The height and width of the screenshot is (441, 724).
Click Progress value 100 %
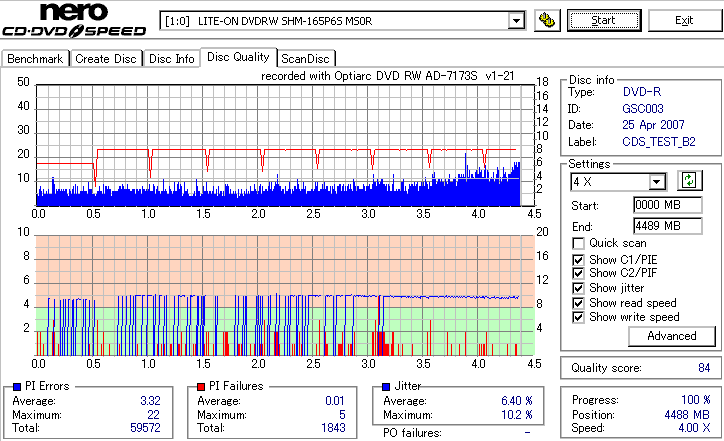click(696, 400)
